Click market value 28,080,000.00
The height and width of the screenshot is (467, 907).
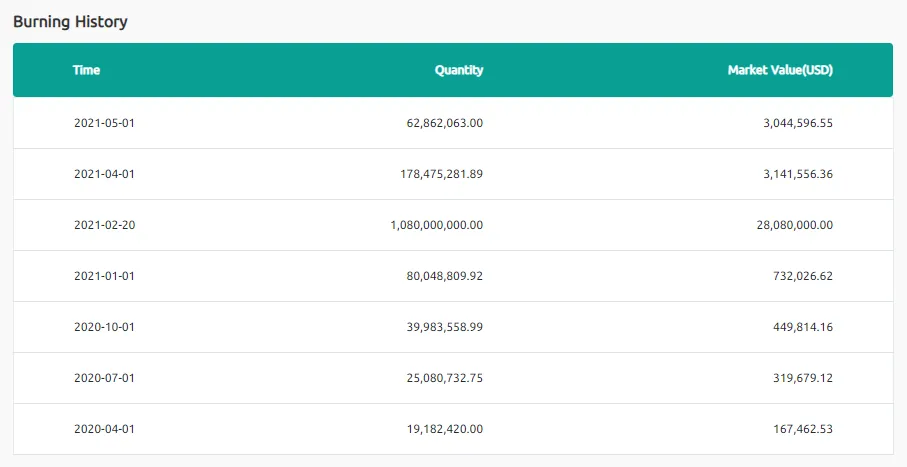coord(795,225)
